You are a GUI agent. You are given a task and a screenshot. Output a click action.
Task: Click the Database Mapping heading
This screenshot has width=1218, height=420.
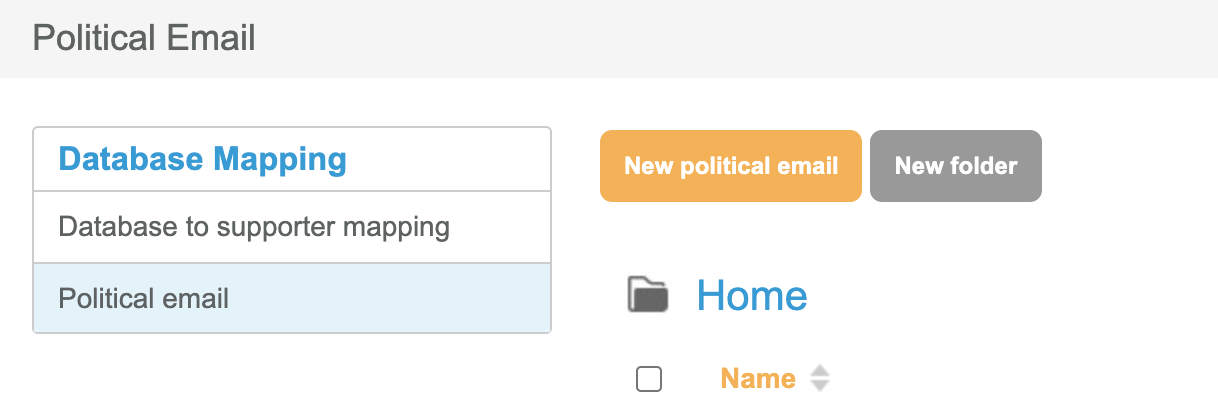pos(203,159)
